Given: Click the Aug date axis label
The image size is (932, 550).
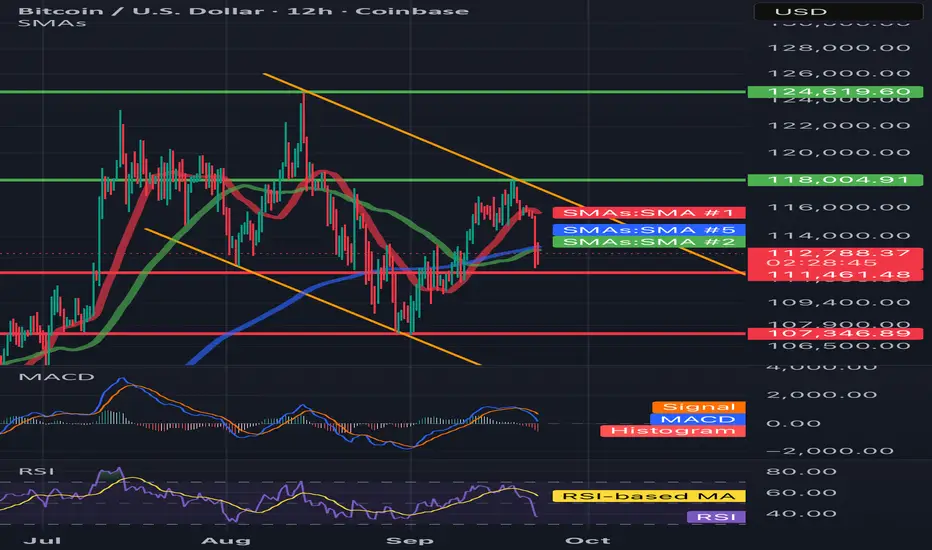Looking at the screenshot, I should 225,540.
